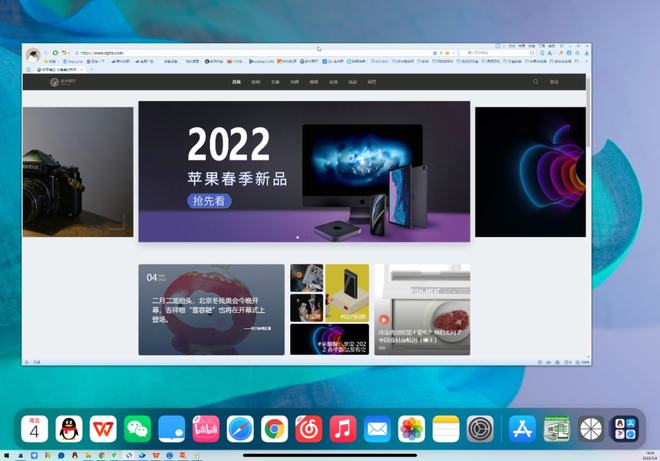Open a new browser tab with plus
Viewport: 660px width, 461px height.
pyautogui.click(x=91, y=69)
